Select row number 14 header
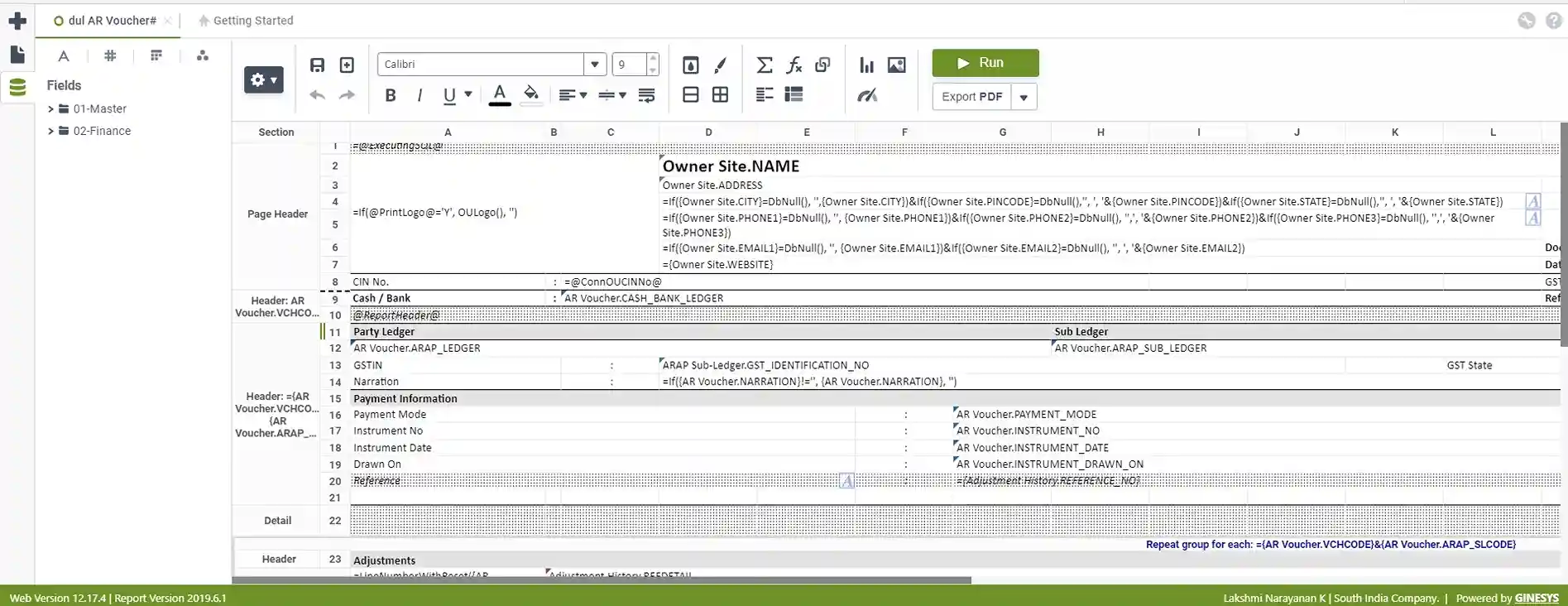The image size is (1568, 606). 335,382
